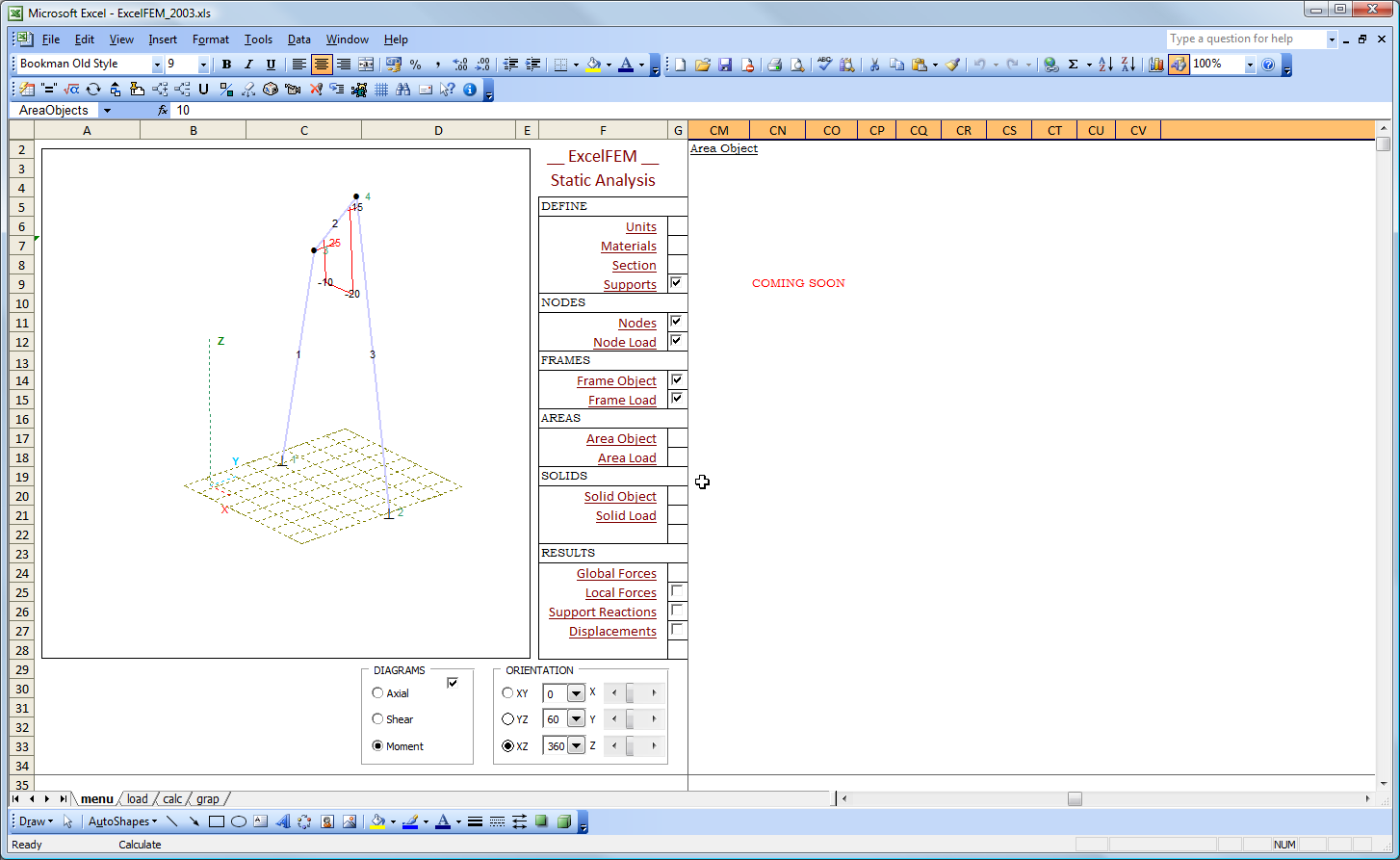Switch to the load sheet tab
1400x860 pixels.
pyautogui.click(x=138, y=799)
